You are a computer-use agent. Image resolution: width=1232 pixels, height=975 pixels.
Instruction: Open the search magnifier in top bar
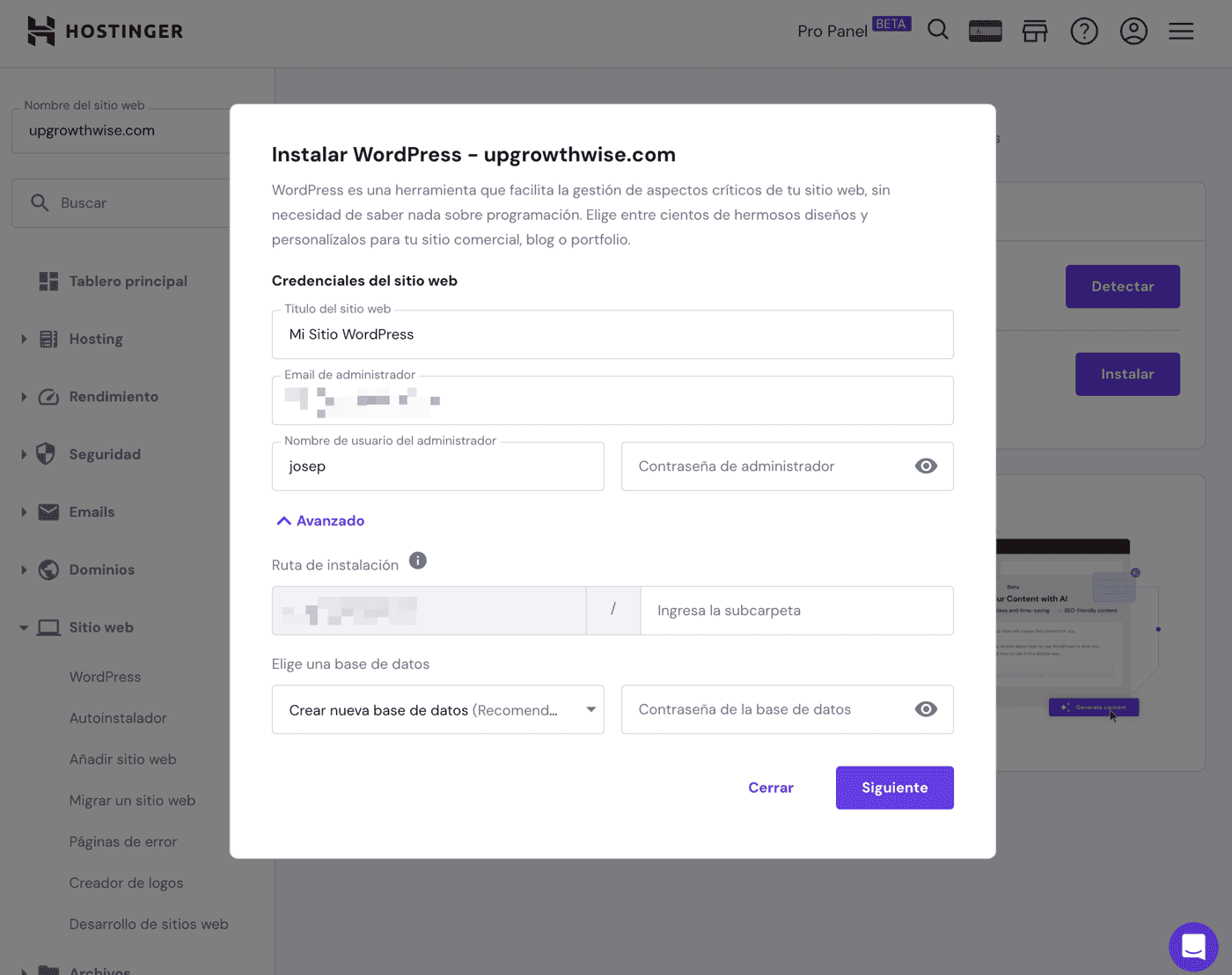938,31
